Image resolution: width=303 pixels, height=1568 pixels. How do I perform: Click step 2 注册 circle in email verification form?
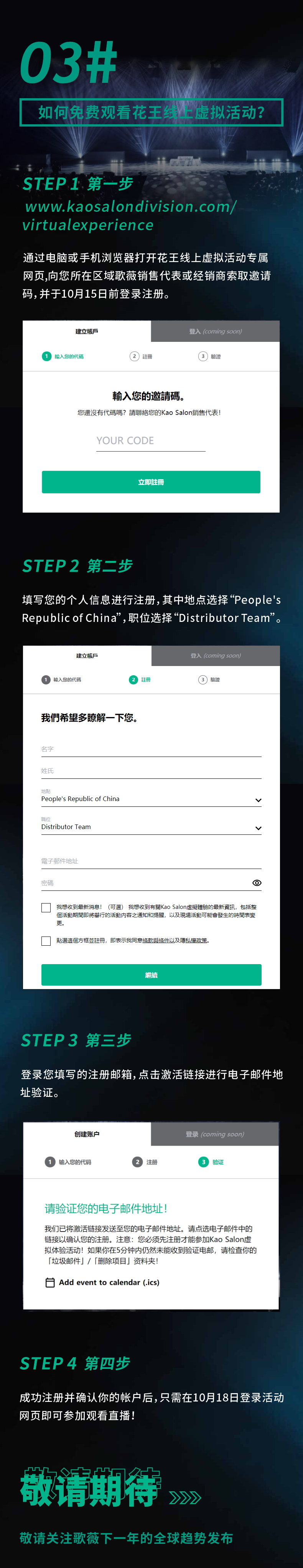tap(138, 1162)
